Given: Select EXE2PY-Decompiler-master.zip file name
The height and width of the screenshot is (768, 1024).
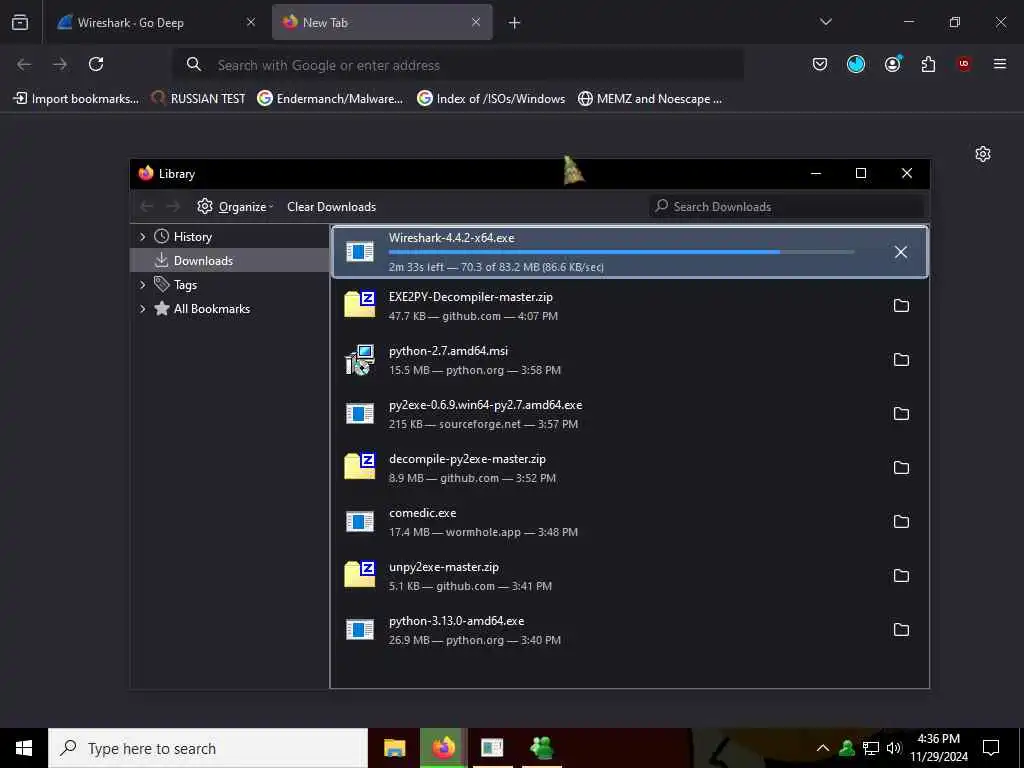Looking at the screenshot, I should click(471, 296).
